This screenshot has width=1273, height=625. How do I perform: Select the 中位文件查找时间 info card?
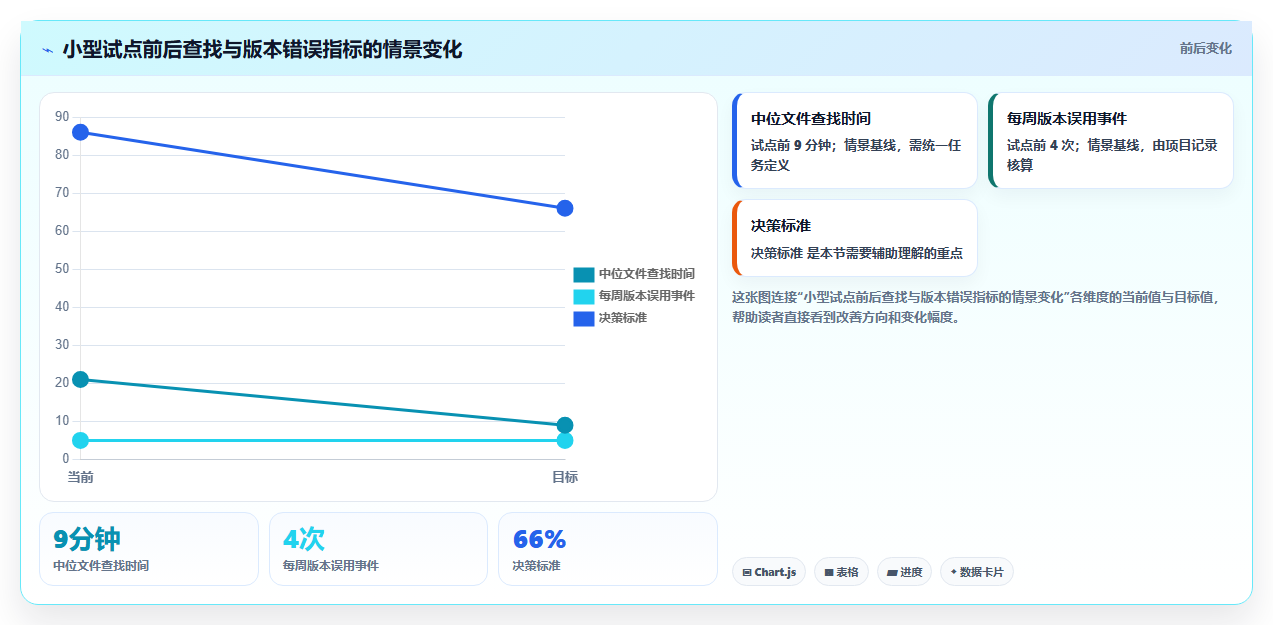click(x=855, y=140)
